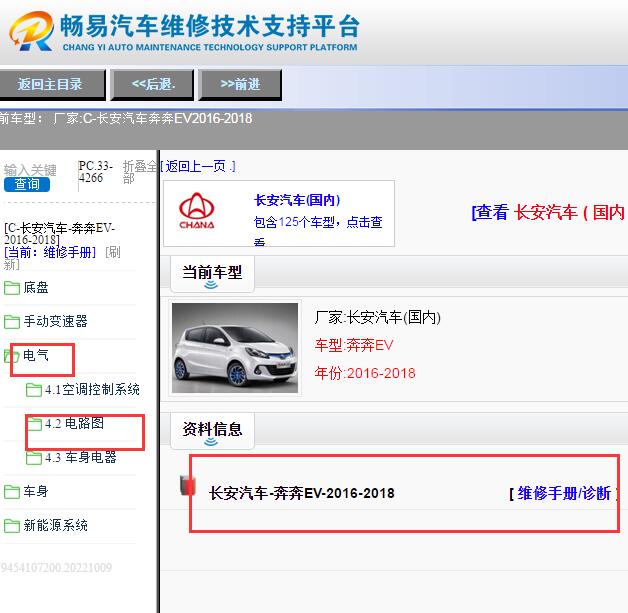Click 折叠全部 to collapse all

139,172
